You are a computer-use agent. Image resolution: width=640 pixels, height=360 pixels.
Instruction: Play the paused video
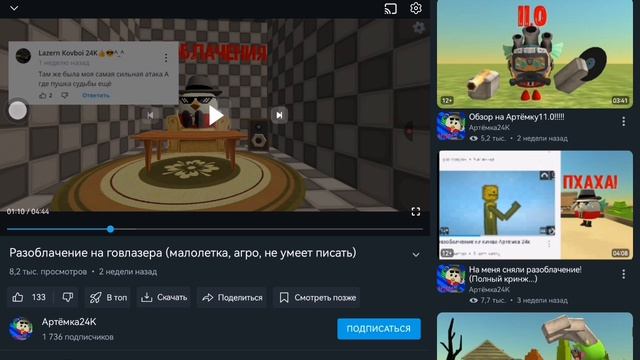(x=215, y=116)
